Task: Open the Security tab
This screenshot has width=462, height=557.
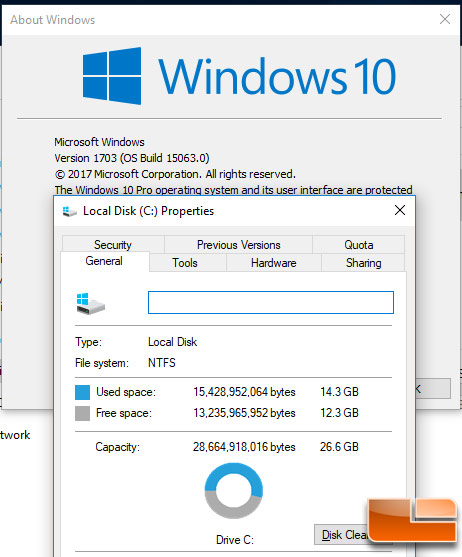Action: [x=113, y=244]
